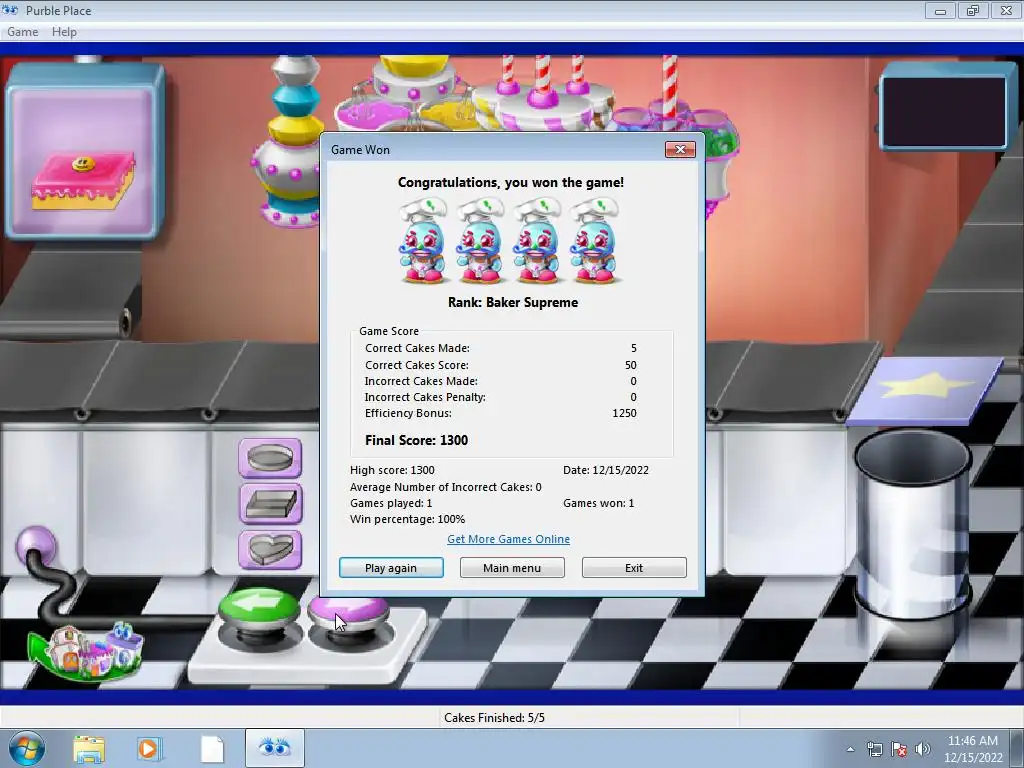
Task: Click the metal trash can
Action: 913,526
